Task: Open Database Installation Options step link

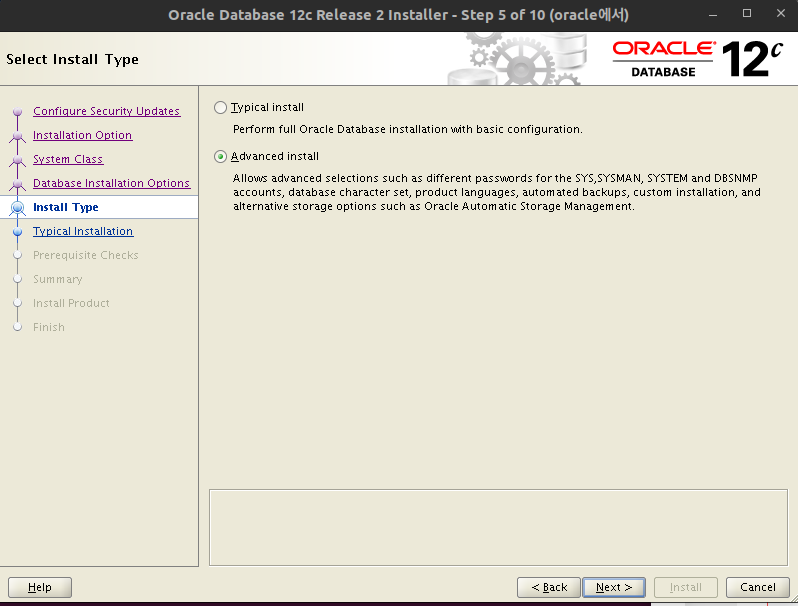Action: [111, 183]
